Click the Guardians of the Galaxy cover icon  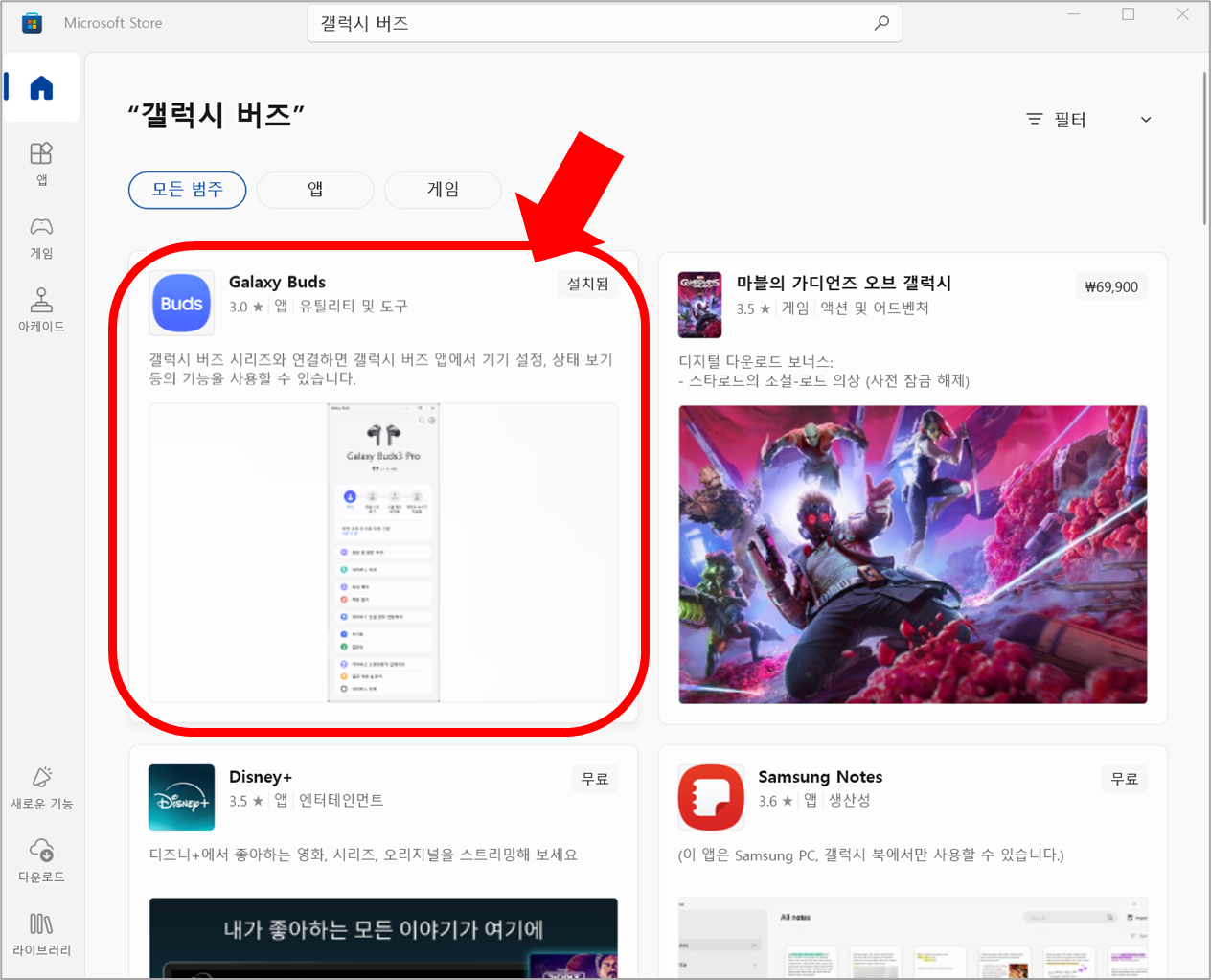click(699, 305)
